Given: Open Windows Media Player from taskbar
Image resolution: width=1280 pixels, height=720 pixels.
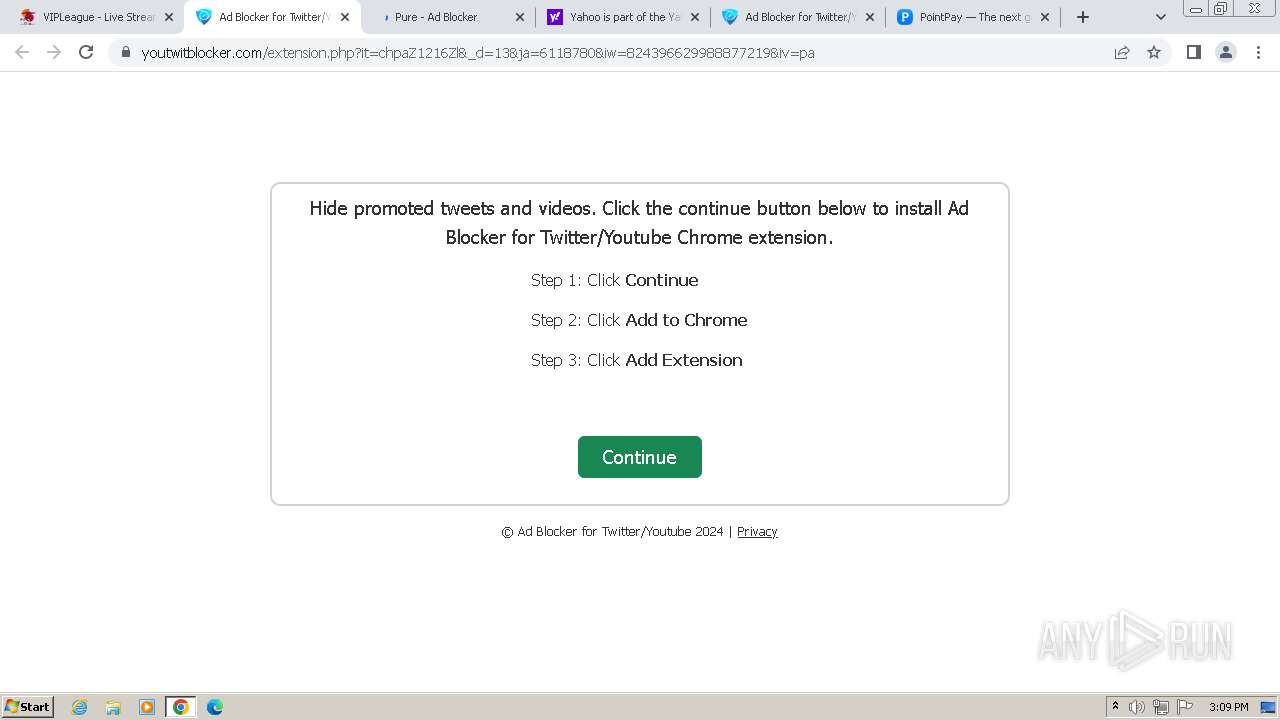Looking at the screenshot, I should (147, 707).
